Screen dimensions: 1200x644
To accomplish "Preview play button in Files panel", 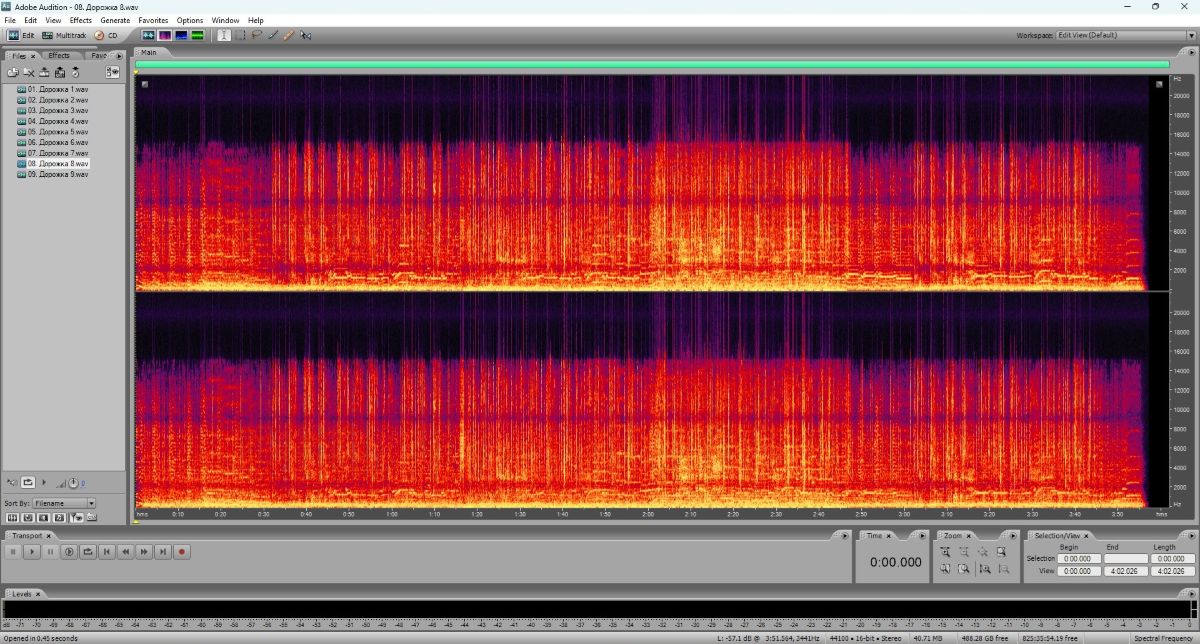I will pyautogui.click(x=44, y=482).
